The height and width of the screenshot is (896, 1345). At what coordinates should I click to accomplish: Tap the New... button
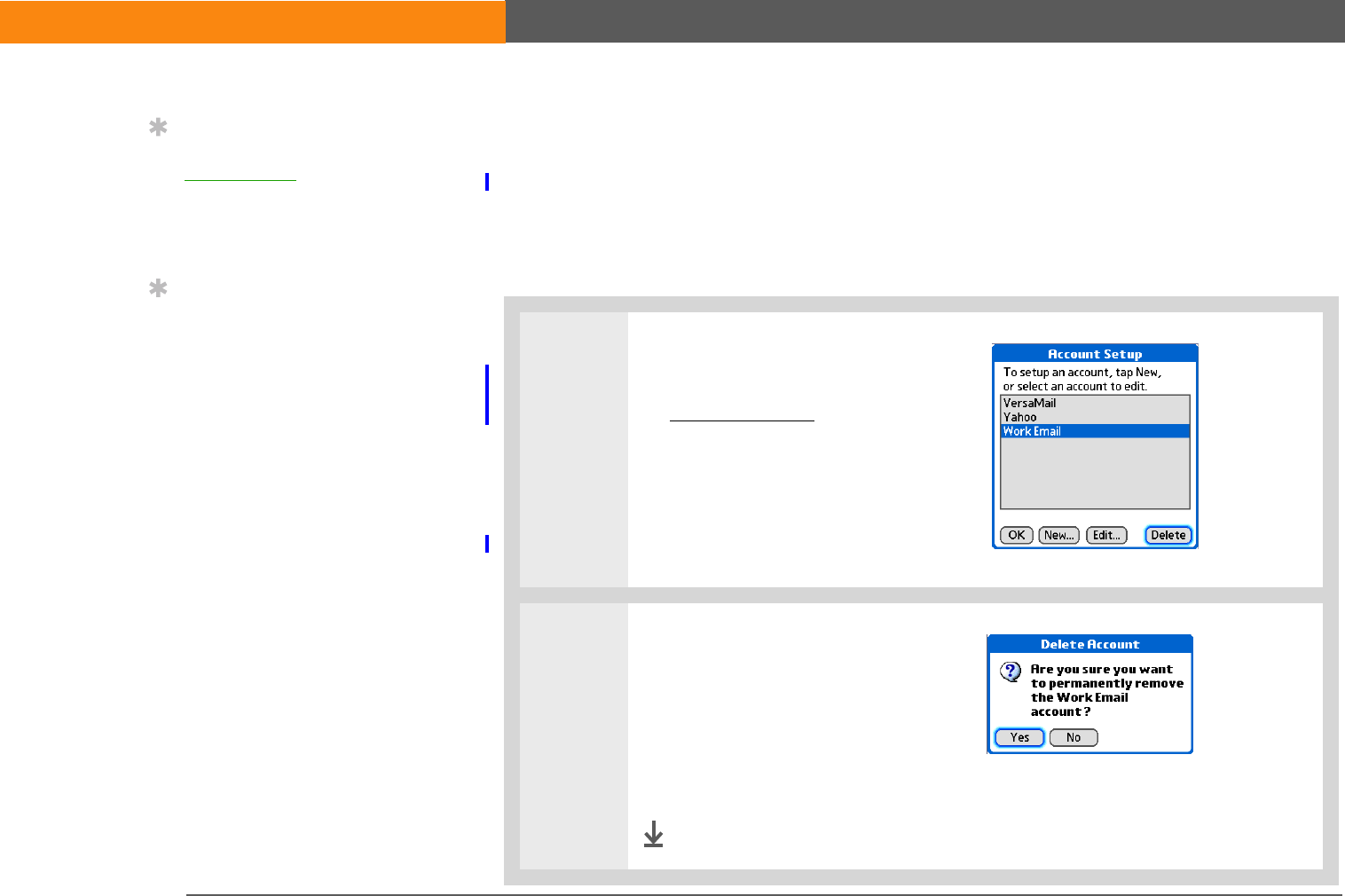[x=1058, y=535]
